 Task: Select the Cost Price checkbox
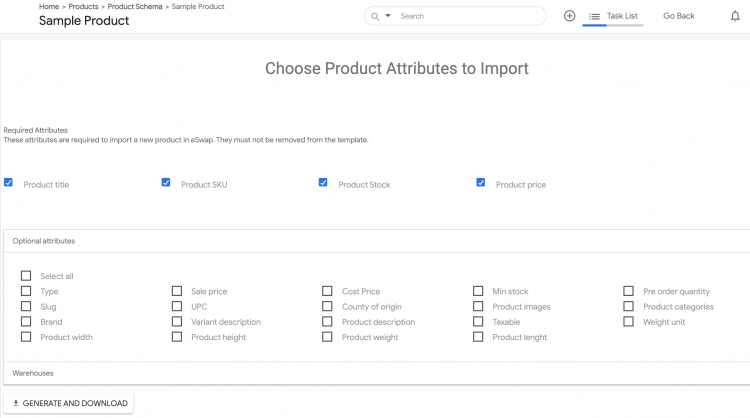(327, 291)
